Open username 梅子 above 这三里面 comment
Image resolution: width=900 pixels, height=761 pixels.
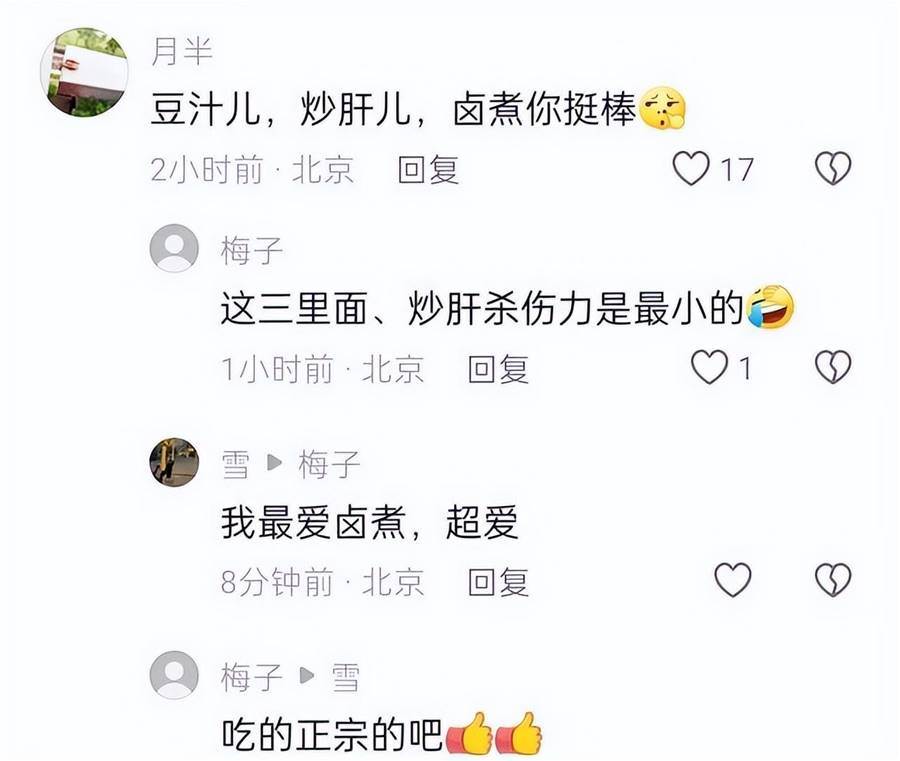252,251
